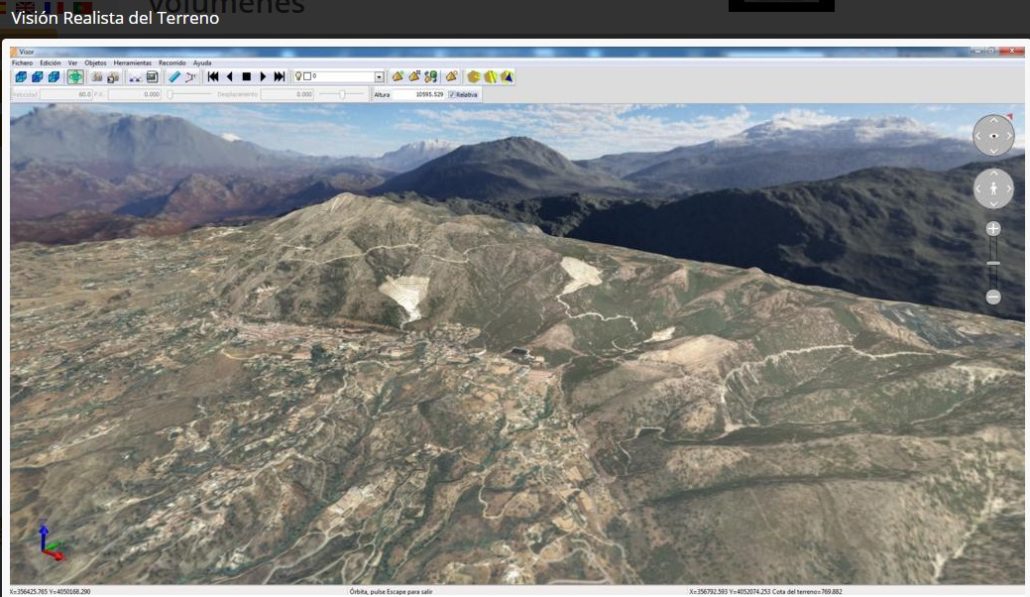Skip to the first route frame
The width and height of the screenshot is (1030, 597).
click(213, 77)
